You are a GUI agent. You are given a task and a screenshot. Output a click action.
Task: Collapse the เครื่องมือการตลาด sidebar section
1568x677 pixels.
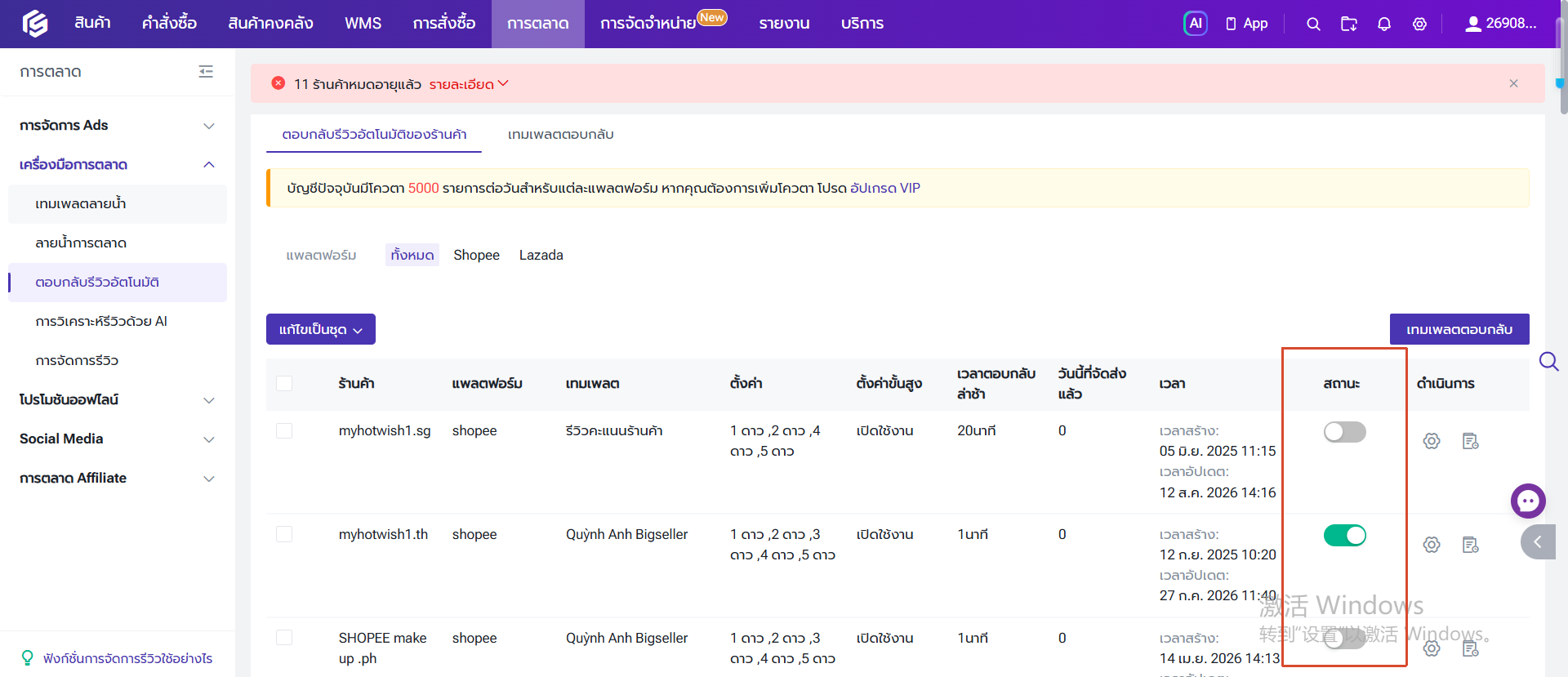point(118,165)
